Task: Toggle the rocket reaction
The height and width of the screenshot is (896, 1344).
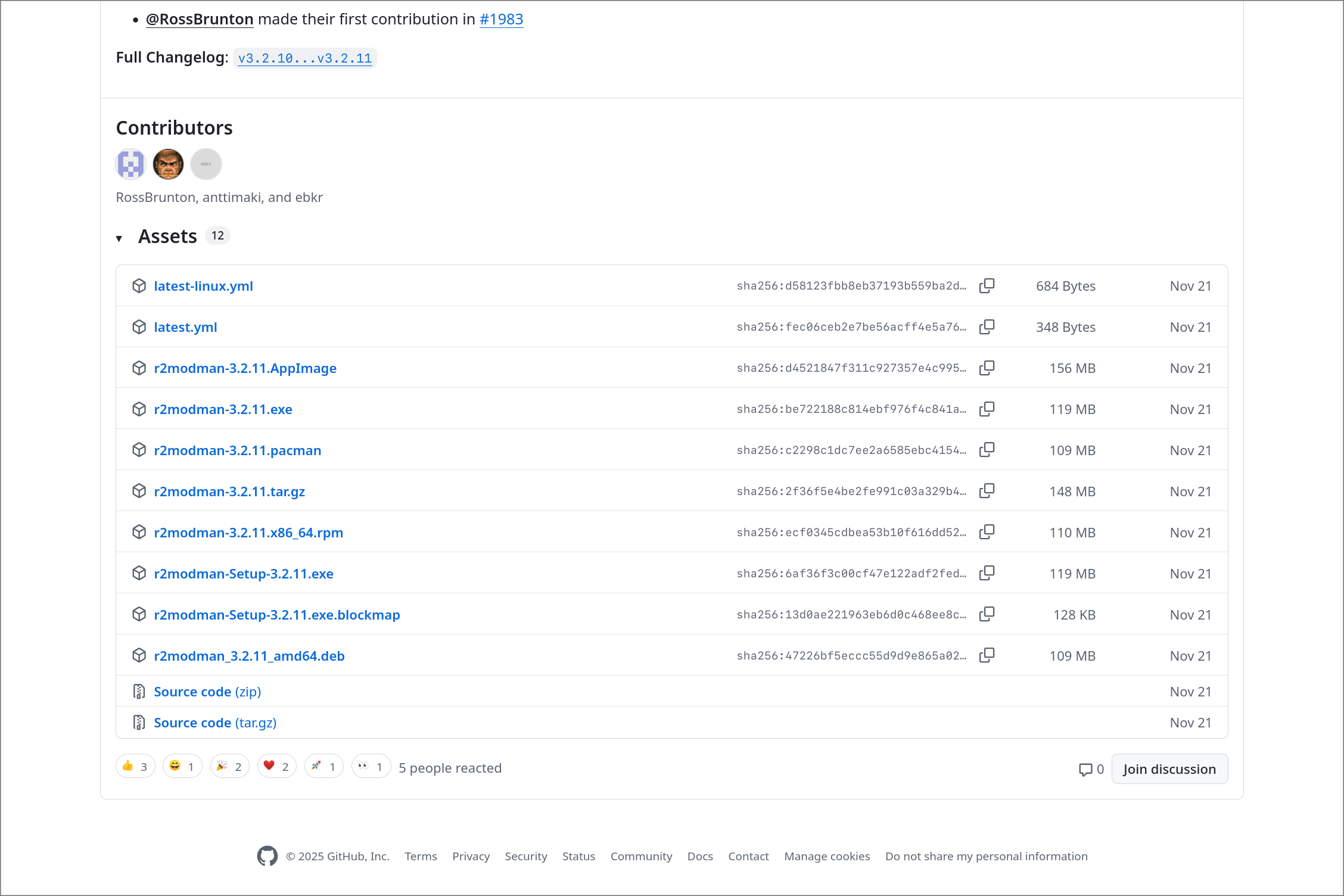Action: (x=323, y=767)
